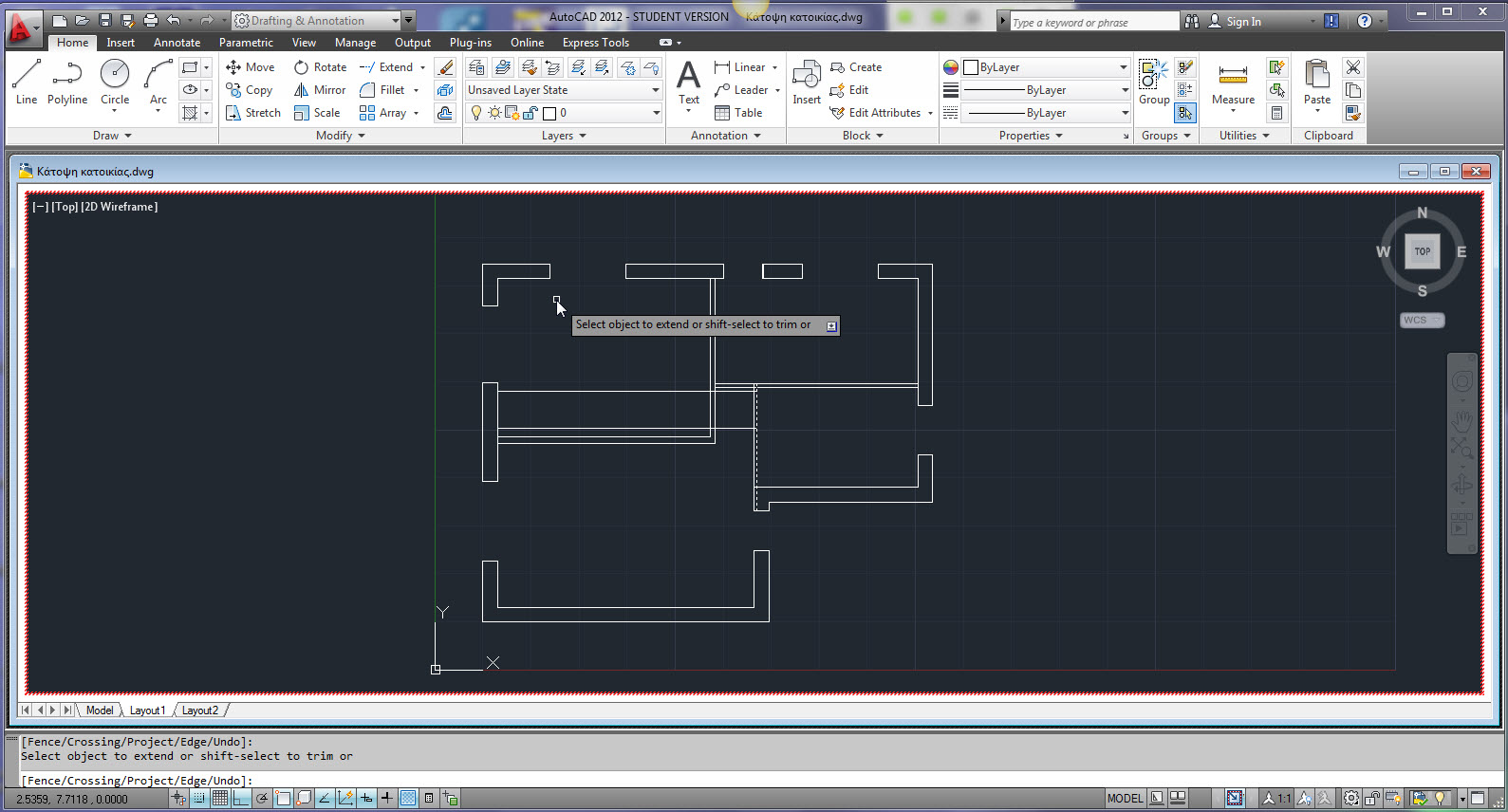Click the Mirror tool
This screenshot has height=812, width=1508.
(320, 90)
